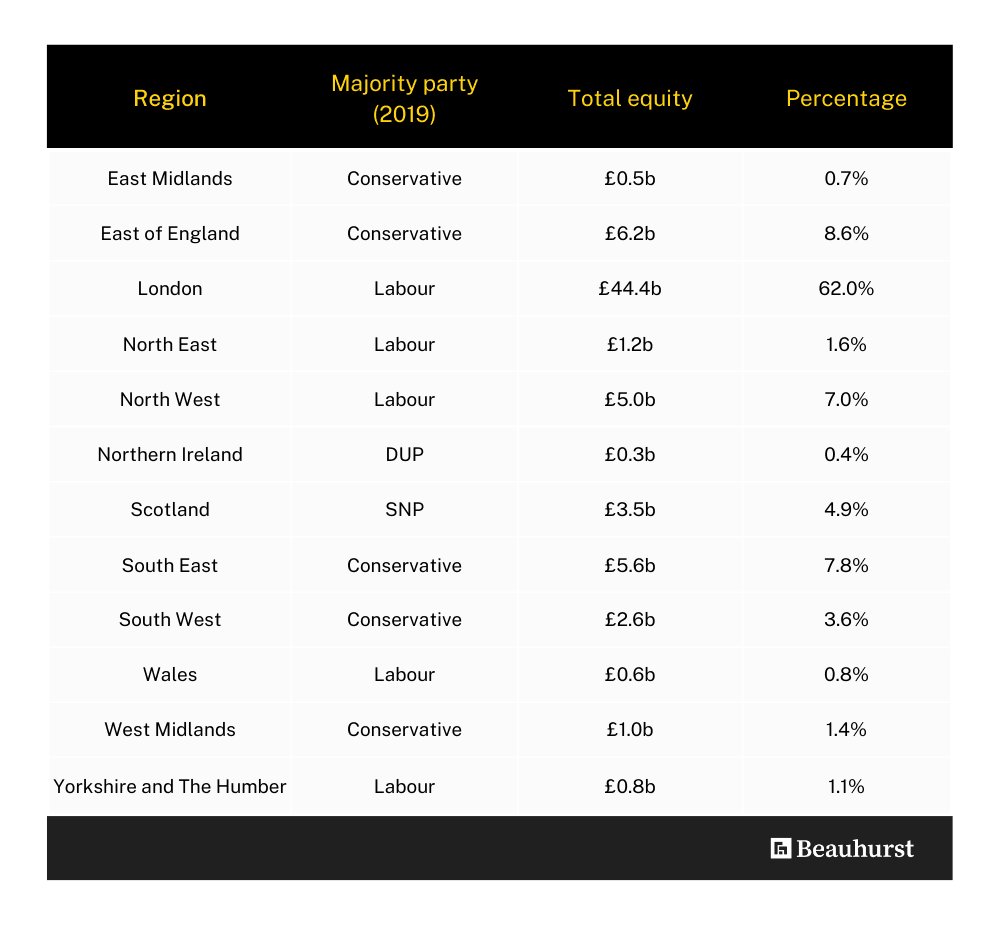
Task: Select the East Midlands region cell
Action: [170, 179]
